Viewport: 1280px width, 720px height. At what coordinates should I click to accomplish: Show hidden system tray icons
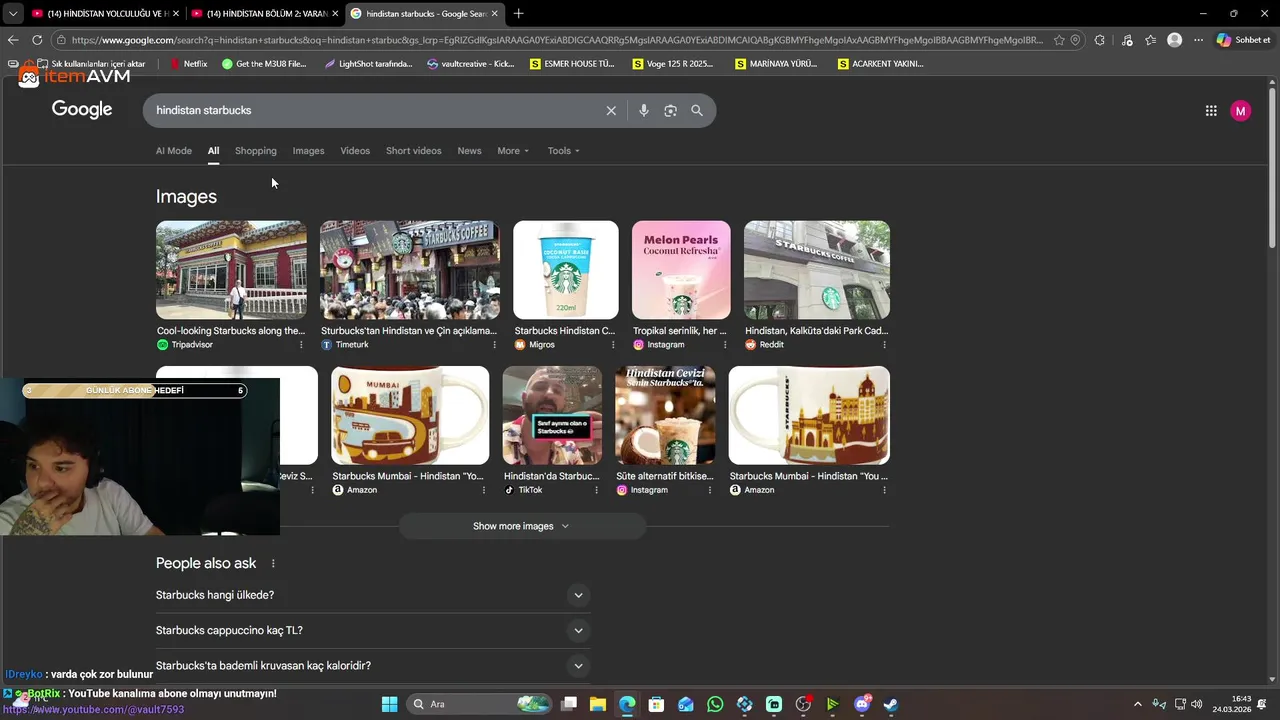tap(1137, 704)
